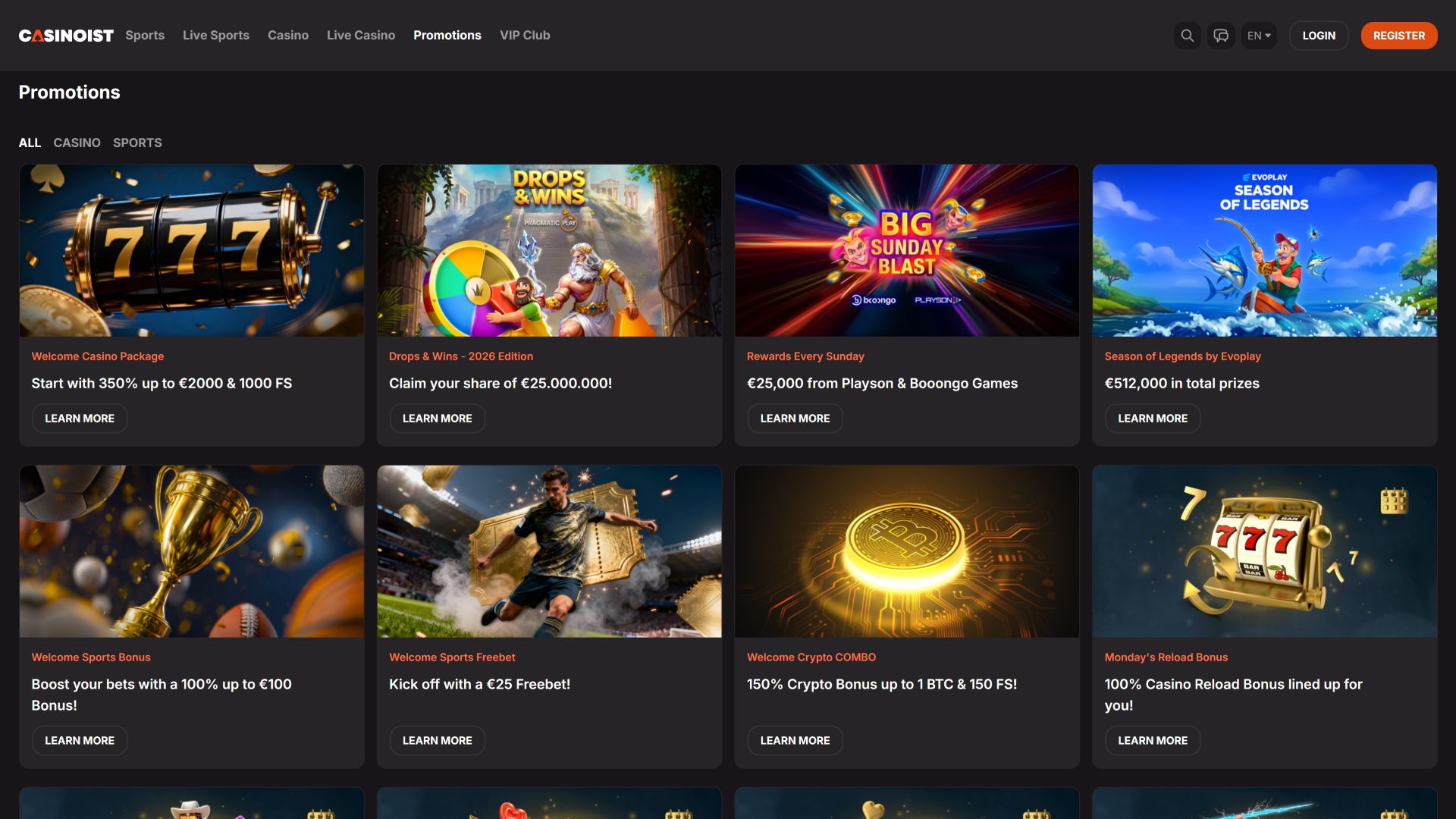Click the 'Monday's Reload Bonus' label
Screen dimensions: 1456x819
click(x=1166, y=657)
